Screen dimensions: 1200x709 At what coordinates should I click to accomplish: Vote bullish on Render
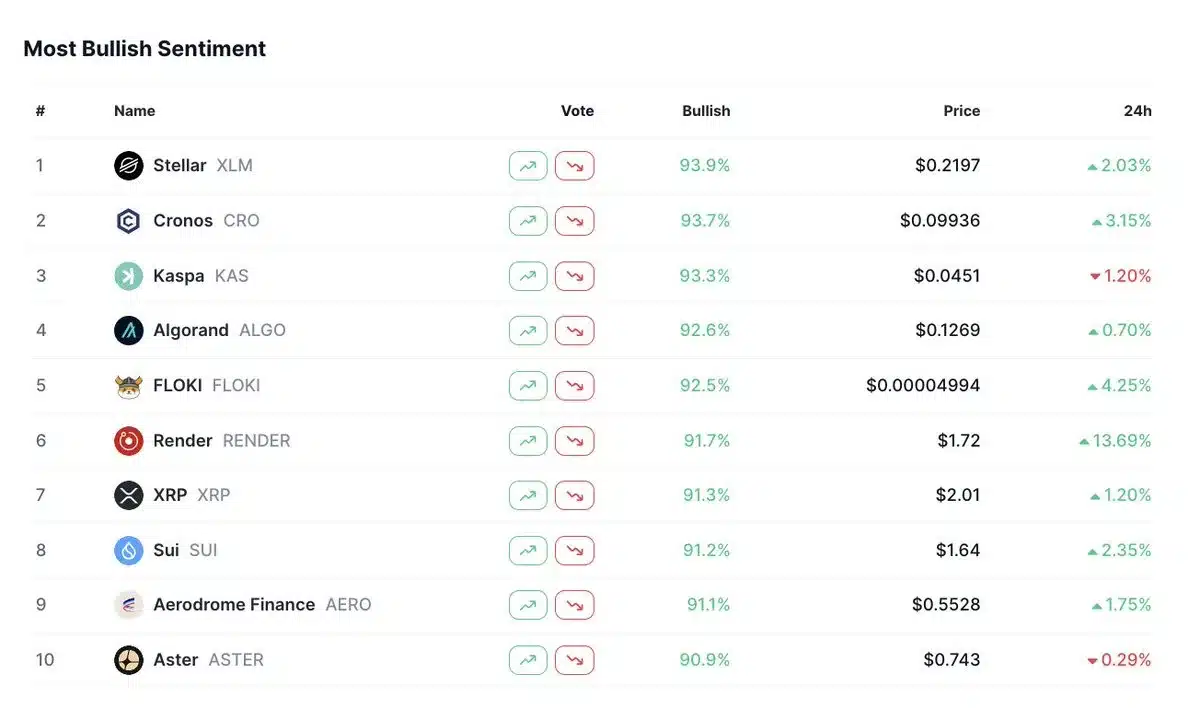tap(527, 440)
